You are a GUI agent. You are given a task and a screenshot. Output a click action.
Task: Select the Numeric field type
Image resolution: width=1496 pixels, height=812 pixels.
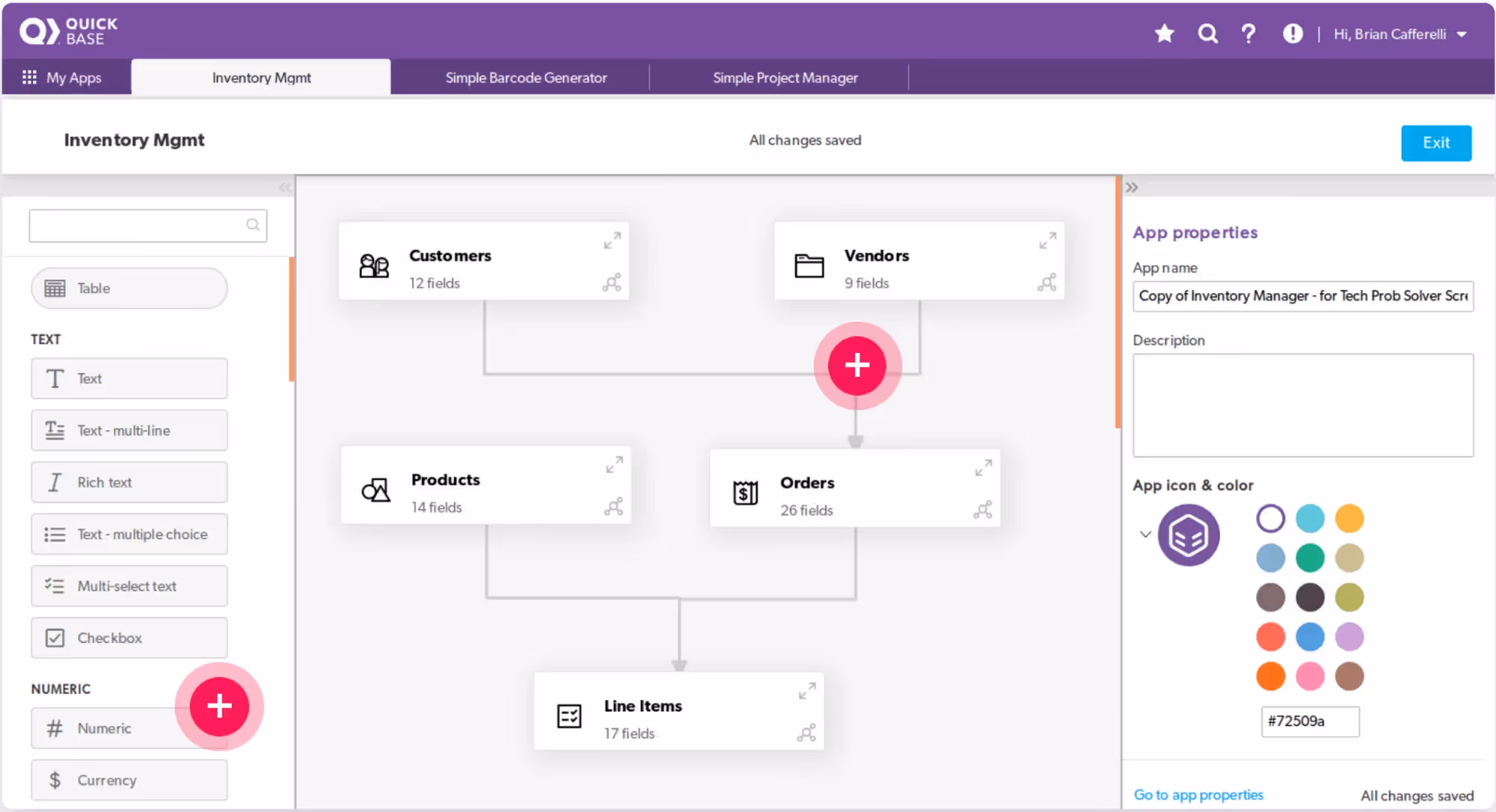[105, 728]
